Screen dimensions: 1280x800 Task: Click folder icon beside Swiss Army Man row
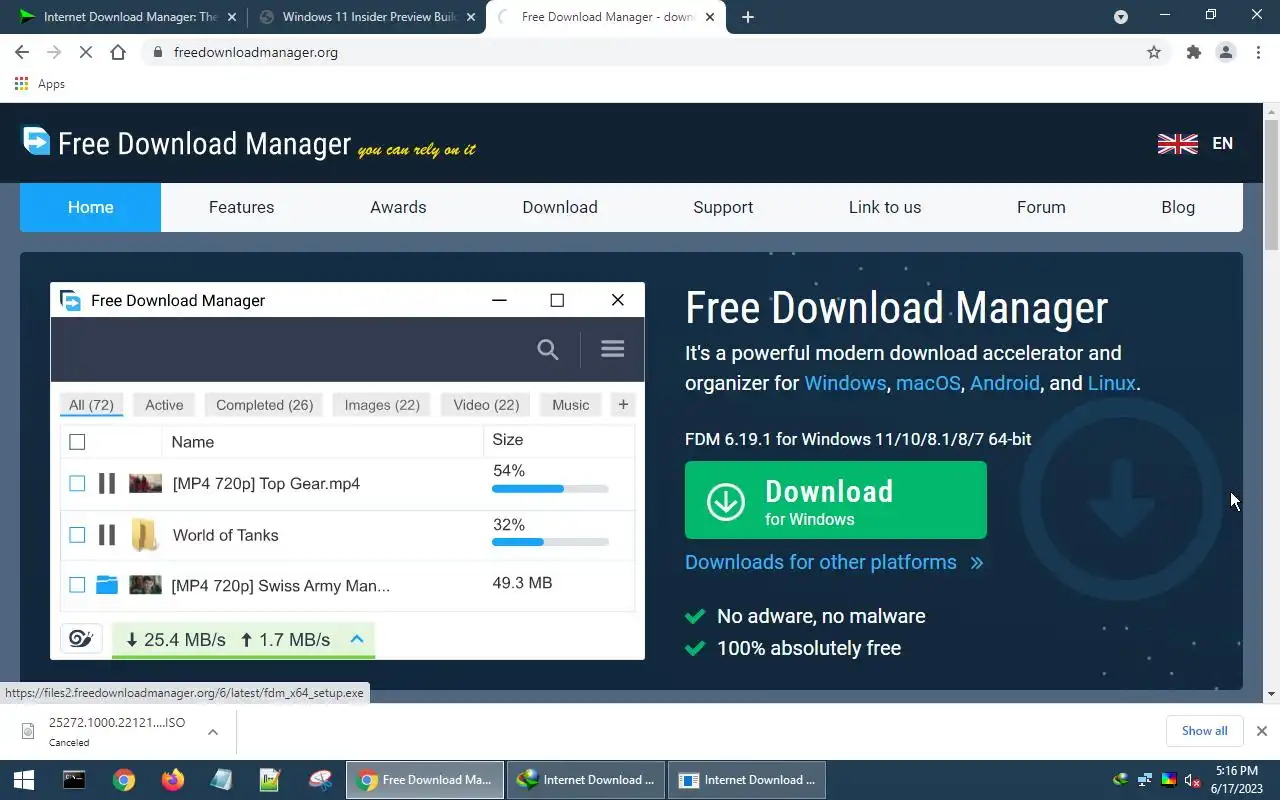point(107,585)
